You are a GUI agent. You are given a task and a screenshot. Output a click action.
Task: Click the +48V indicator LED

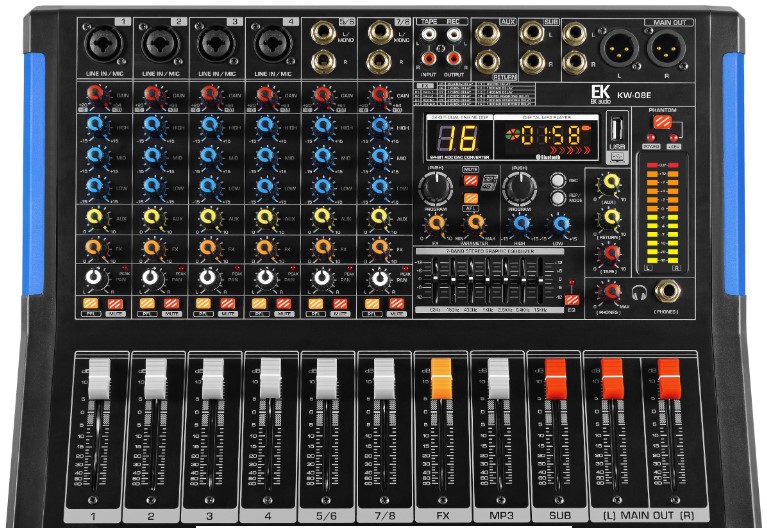point(674,138)
